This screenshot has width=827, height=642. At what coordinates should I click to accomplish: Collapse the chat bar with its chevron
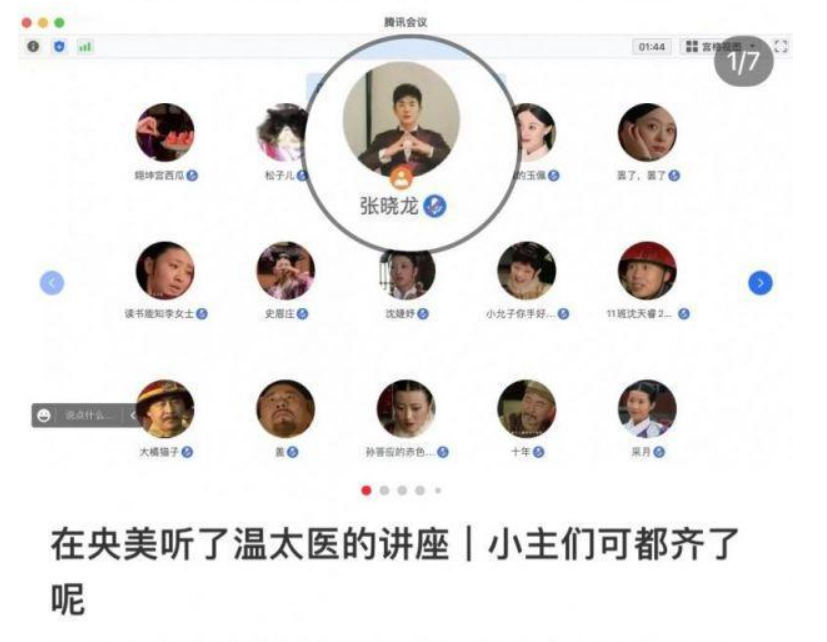point(133,415)
